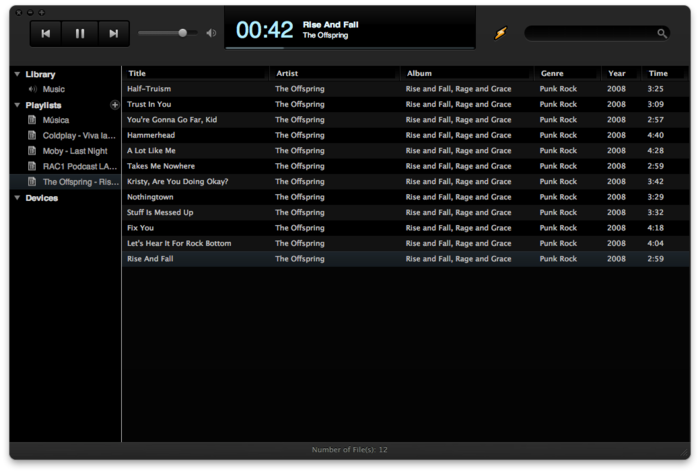This screenshot has width=700, height=473.
Task: Sort by the Genre column
Action: (567, 73)
